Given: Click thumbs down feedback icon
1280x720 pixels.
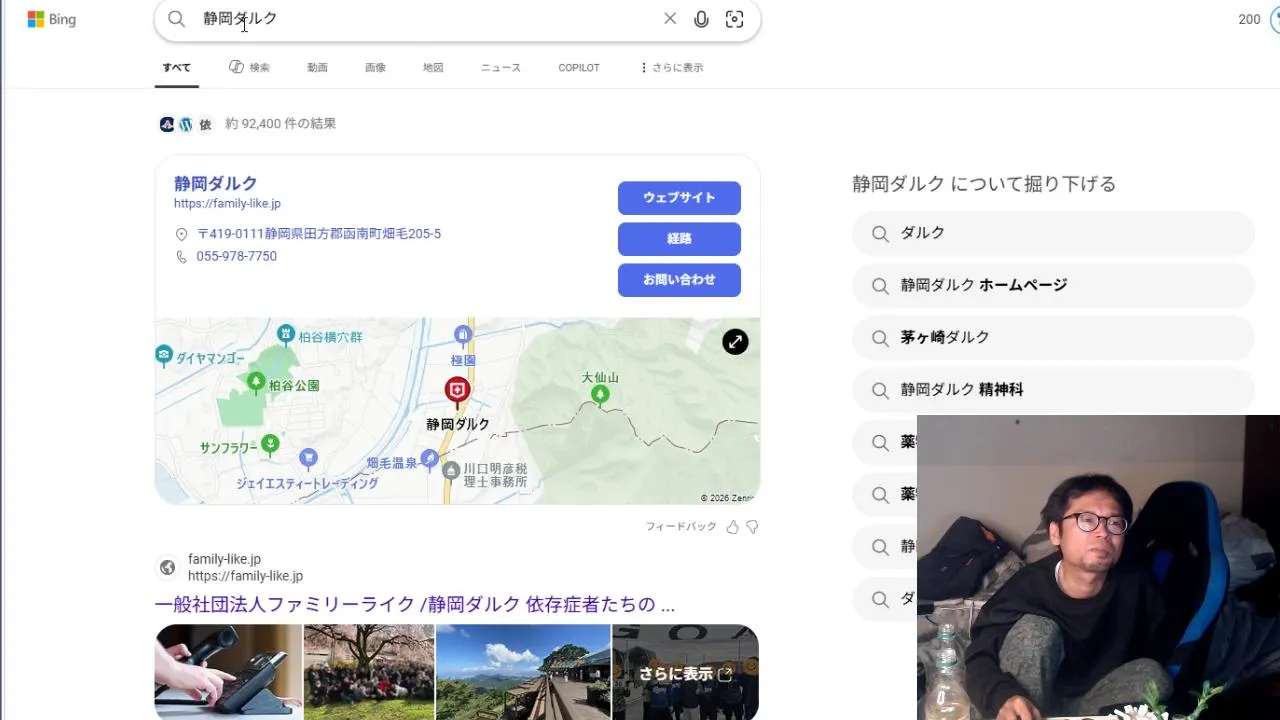Looking at the screenshot, I should point(753,526).
